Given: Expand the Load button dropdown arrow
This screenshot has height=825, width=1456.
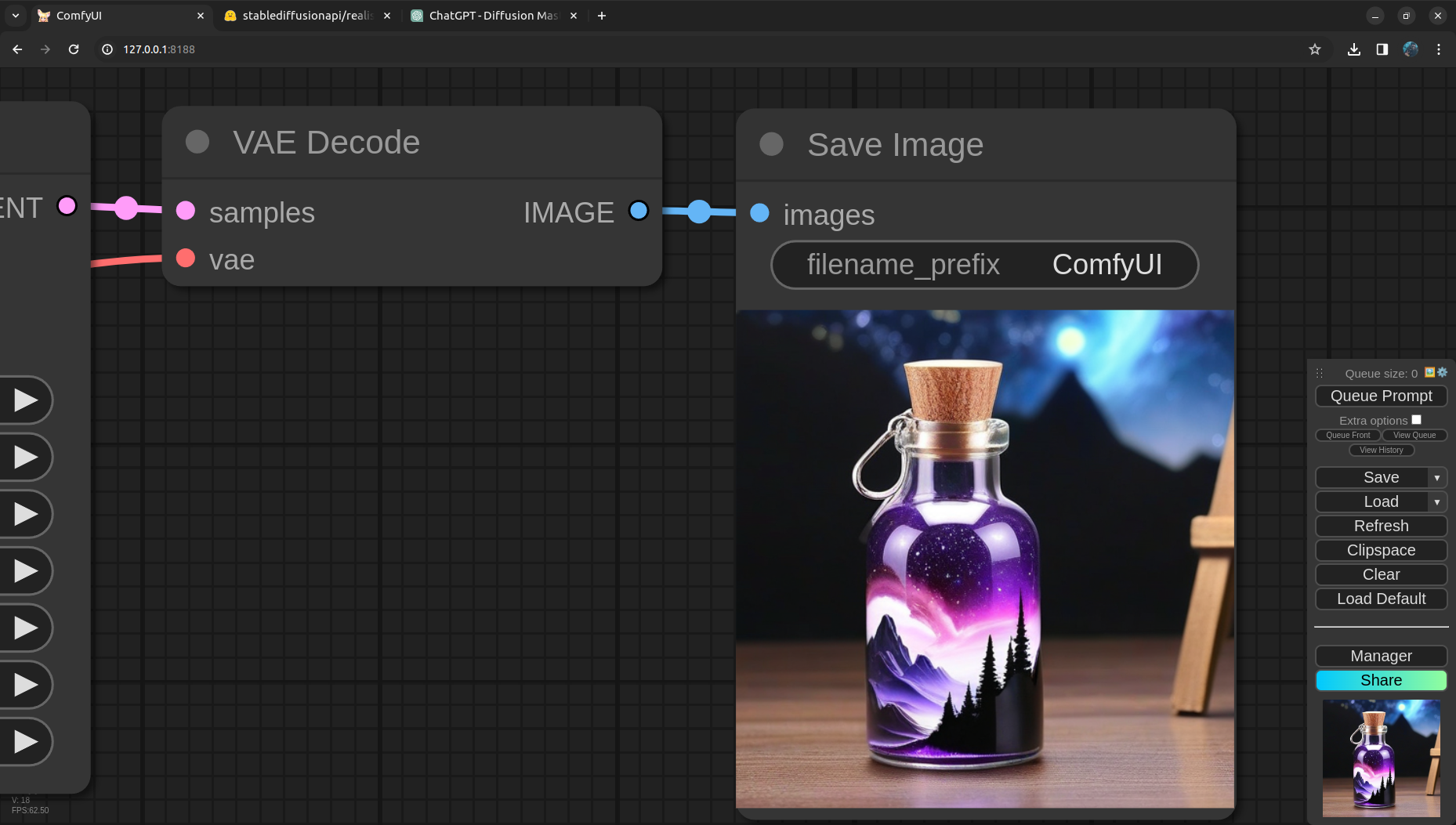Looking at the screenshot, I should click(x=1436, y=502).
